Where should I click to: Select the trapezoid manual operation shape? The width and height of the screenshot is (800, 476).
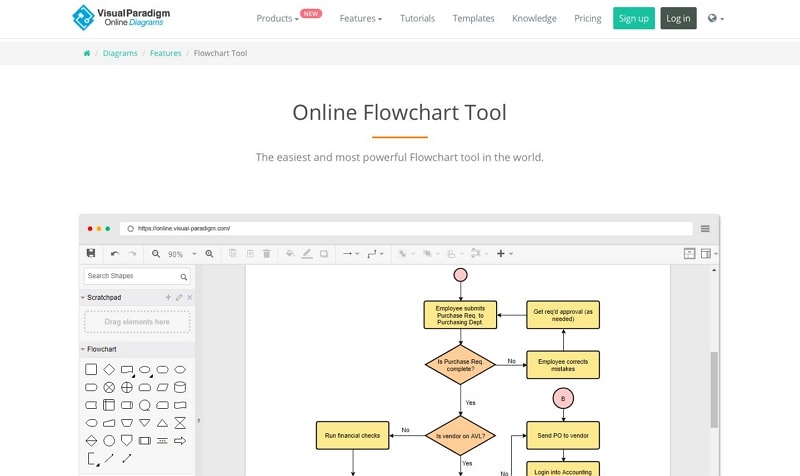coord(127,422)
